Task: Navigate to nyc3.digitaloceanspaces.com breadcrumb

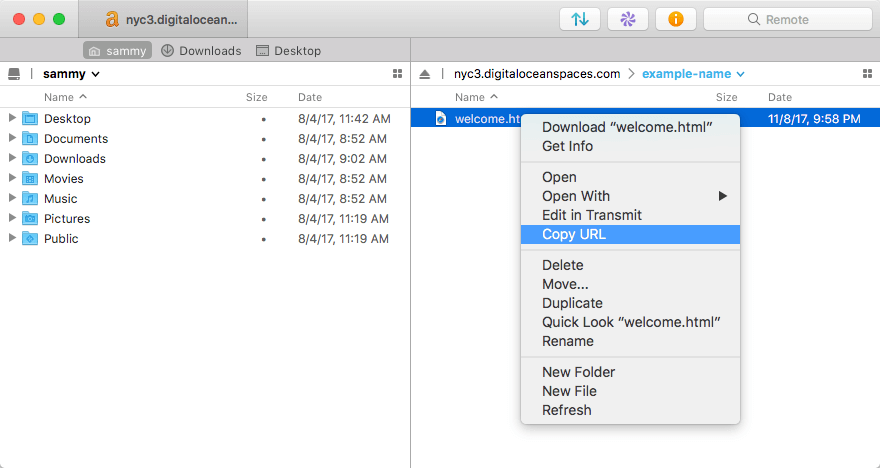Action: point(537,74)
